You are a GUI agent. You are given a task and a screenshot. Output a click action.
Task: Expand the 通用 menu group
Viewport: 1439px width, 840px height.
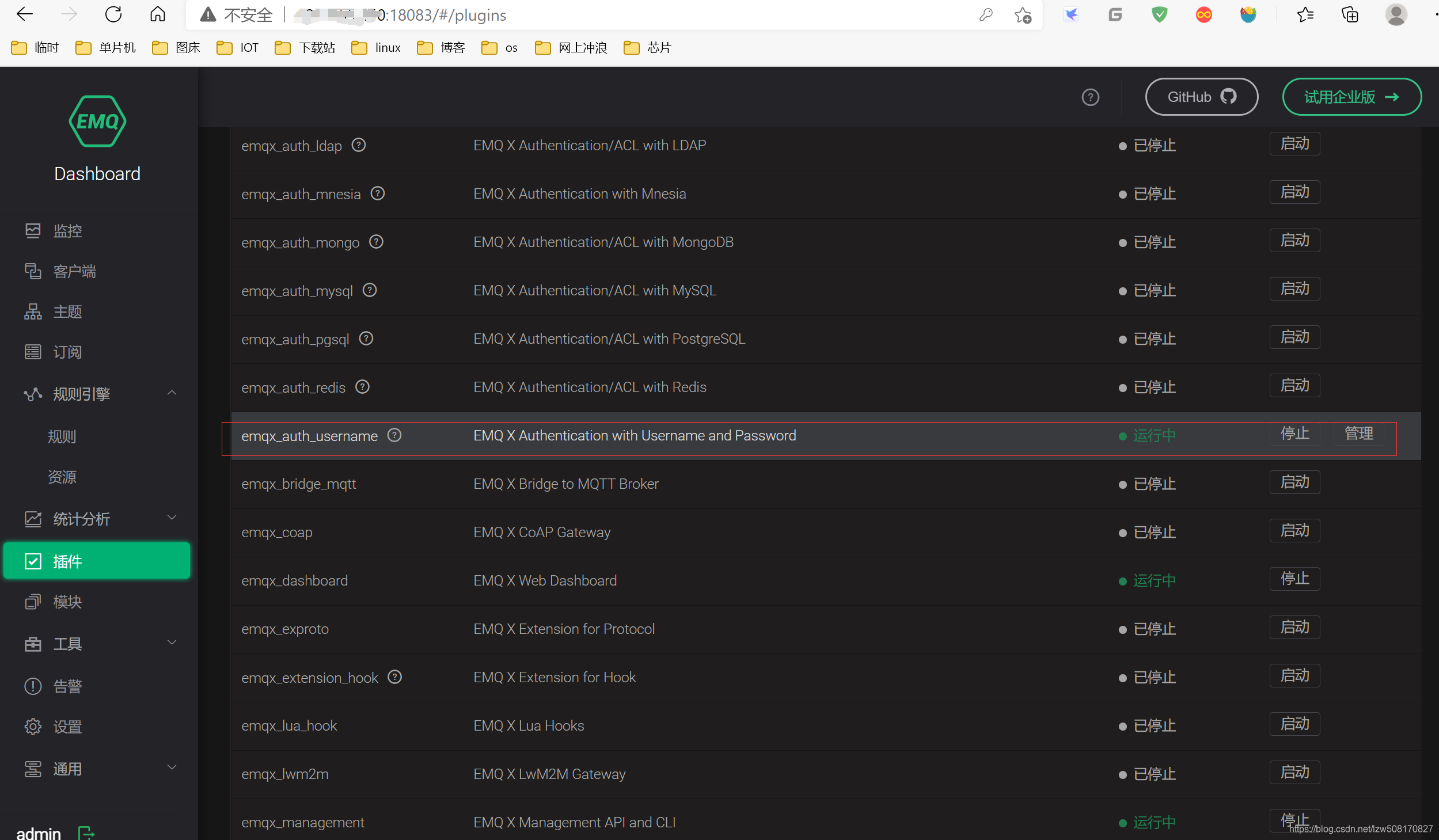pyautogui.click(x=172, y=767)
